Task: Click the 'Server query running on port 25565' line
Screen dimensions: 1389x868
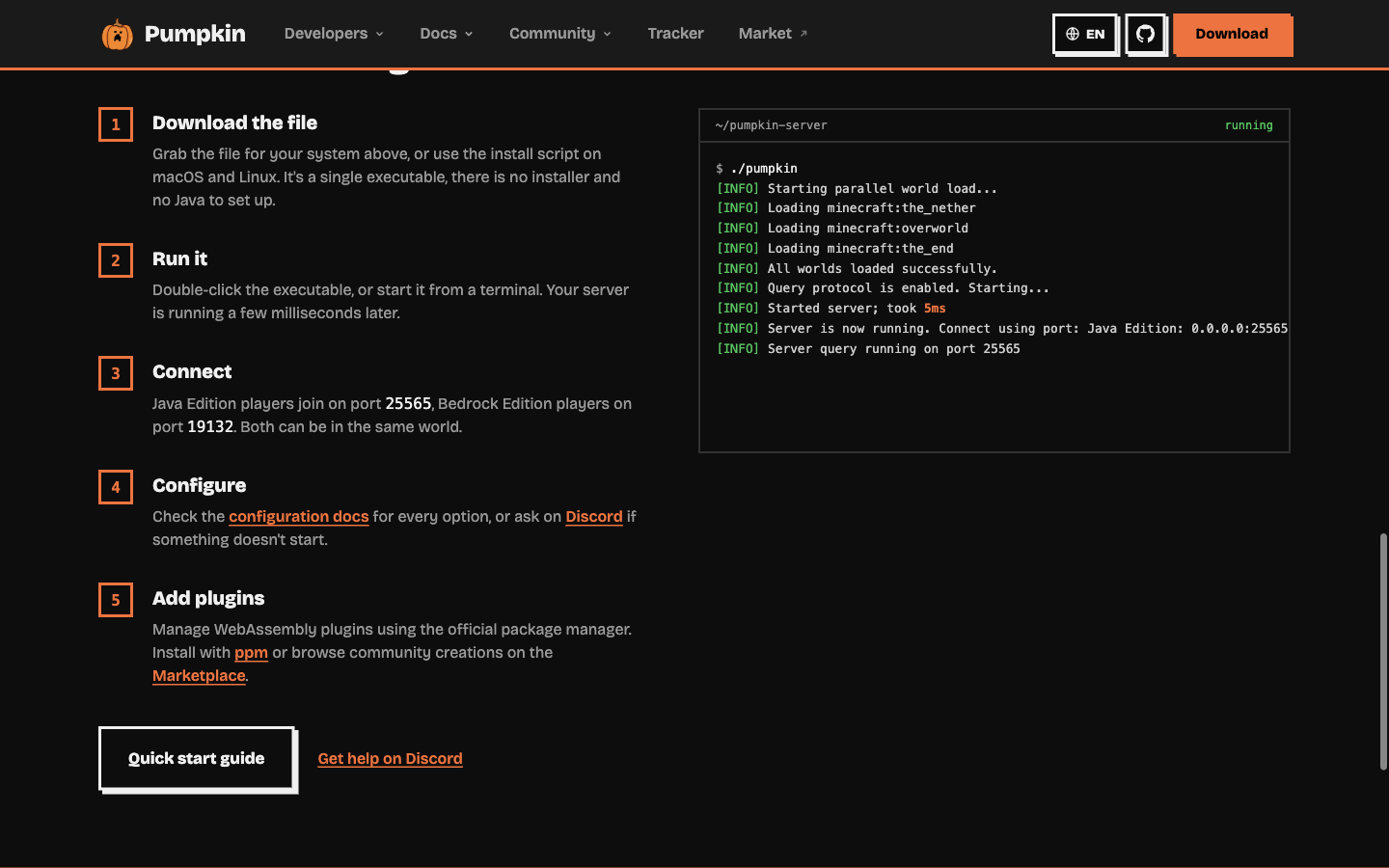Action: pos(868,349)
